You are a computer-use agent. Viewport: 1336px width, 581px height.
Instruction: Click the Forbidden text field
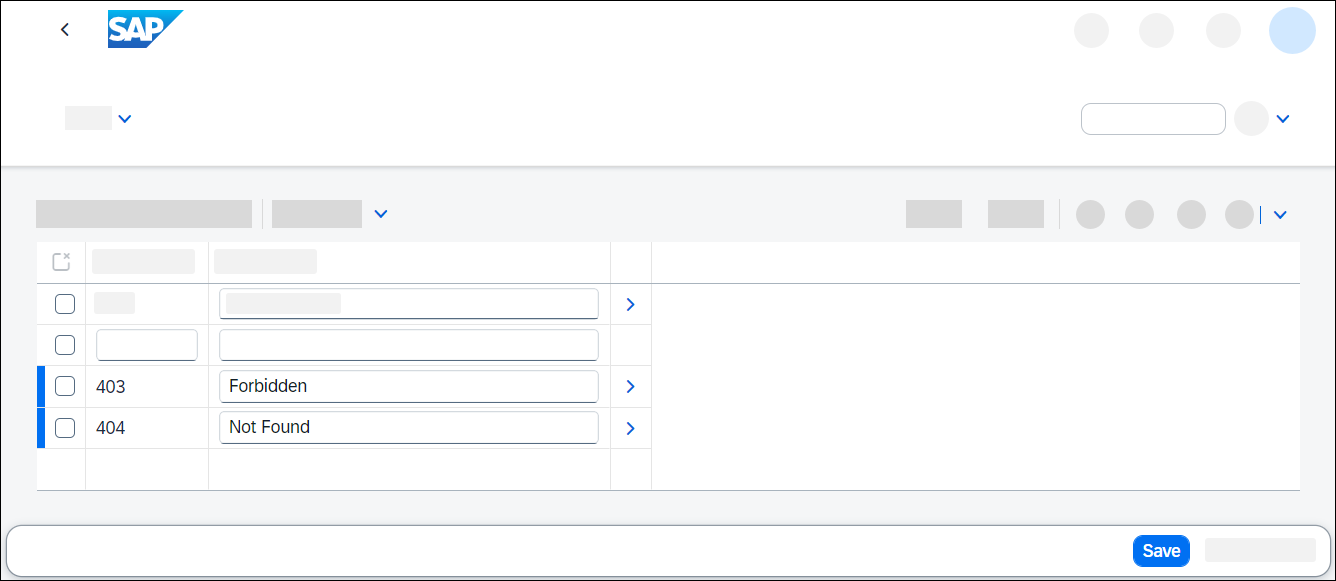click(409, 386)
